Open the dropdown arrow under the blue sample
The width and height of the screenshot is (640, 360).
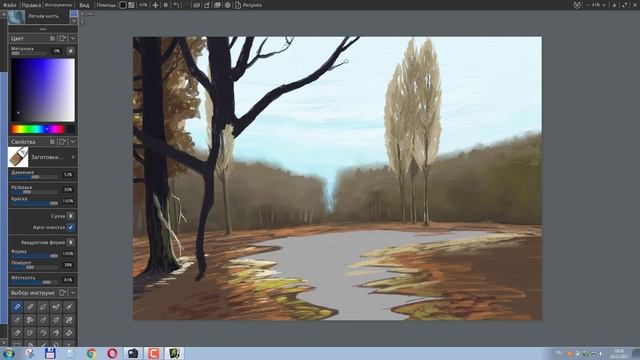point(74,21)
